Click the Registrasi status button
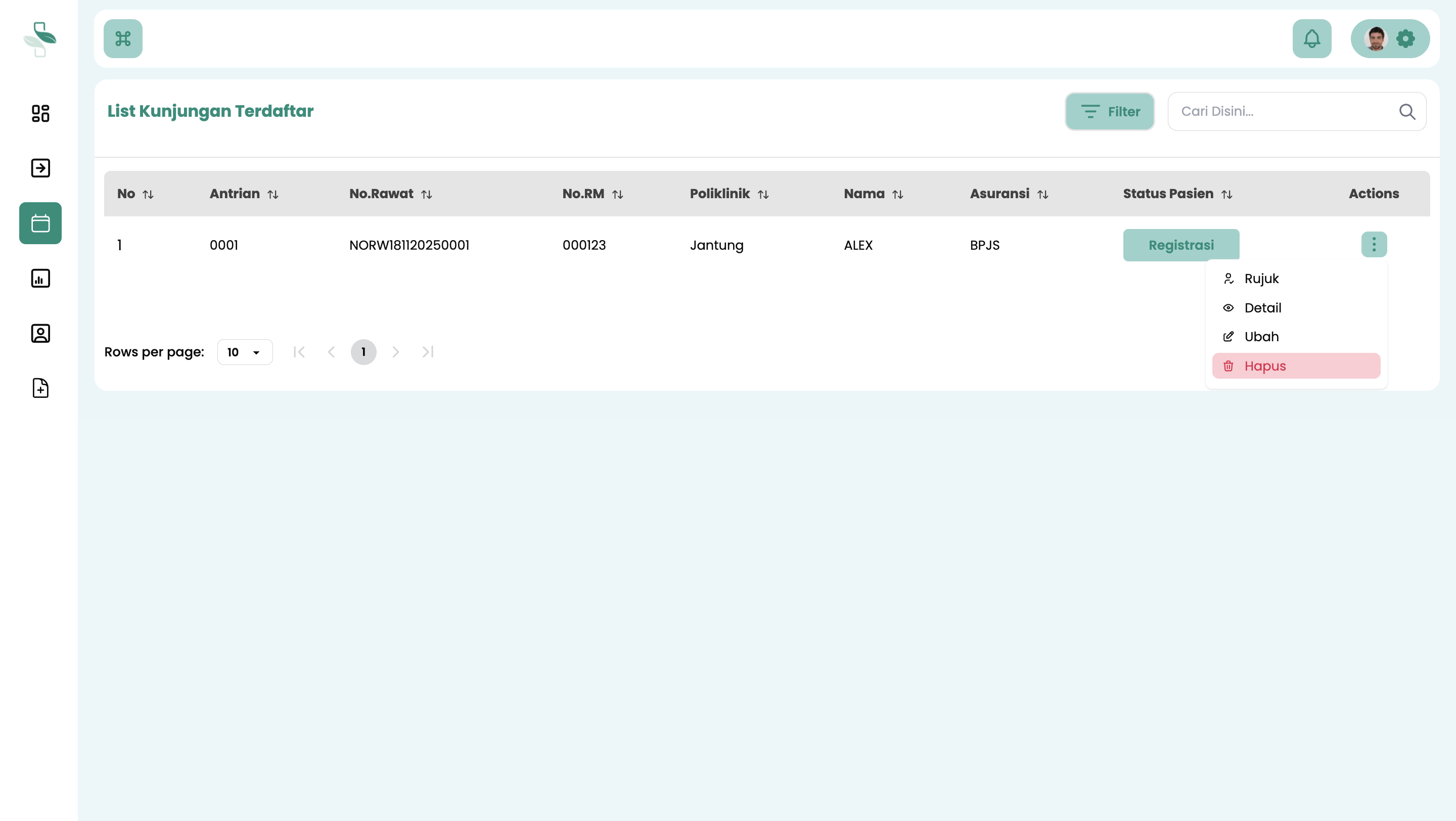Screen dimensions: 1456x821 [x=1181, y=245]
